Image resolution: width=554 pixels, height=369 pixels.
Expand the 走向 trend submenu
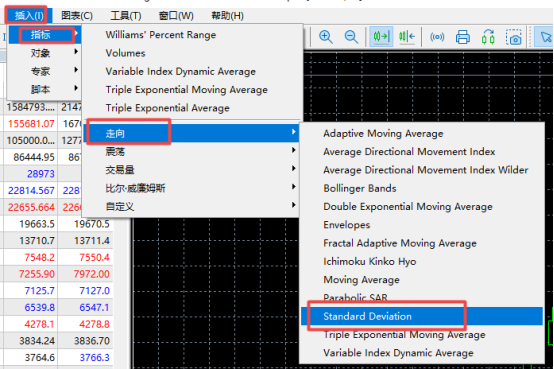click(192, 133)
